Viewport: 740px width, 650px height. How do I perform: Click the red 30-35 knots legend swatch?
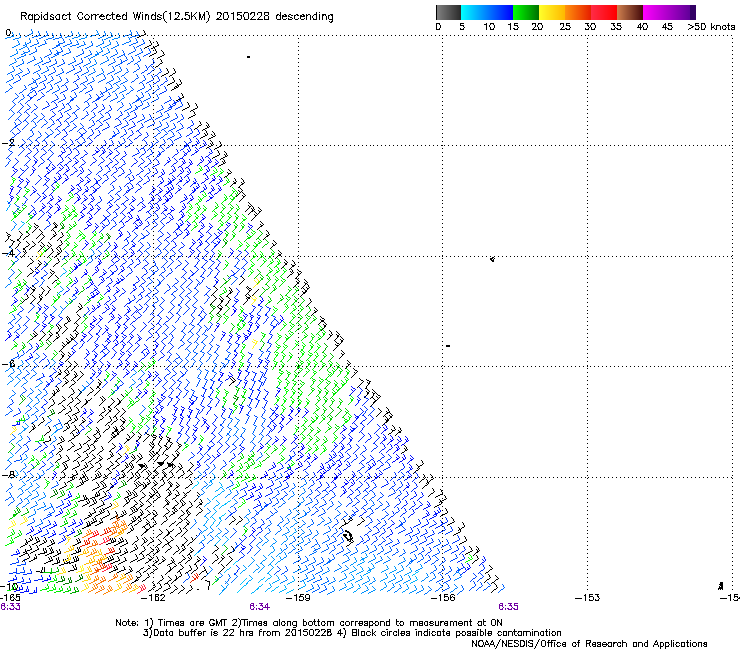coord(604,12)
